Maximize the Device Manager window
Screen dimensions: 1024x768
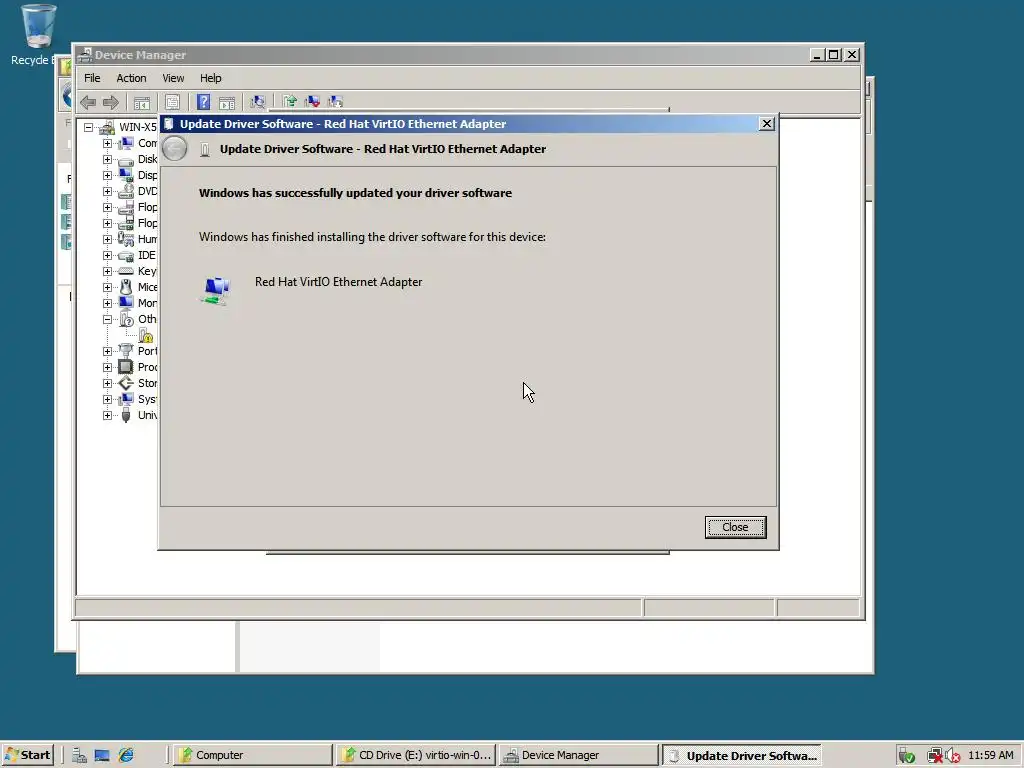tap(833, 55)
